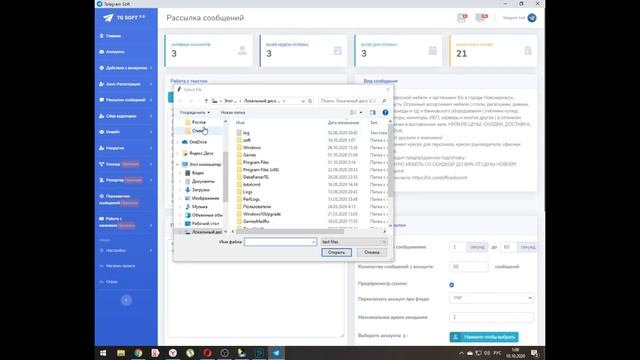
Task: Sort by Дата изменения column header
Action: (343, 122)
